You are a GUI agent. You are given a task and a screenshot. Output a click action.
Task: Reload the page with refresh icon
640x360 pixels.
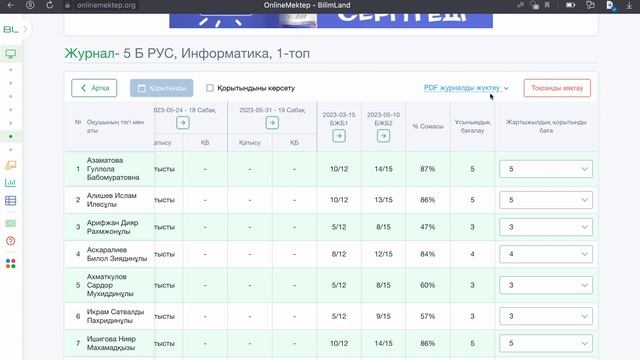[49, 5]
